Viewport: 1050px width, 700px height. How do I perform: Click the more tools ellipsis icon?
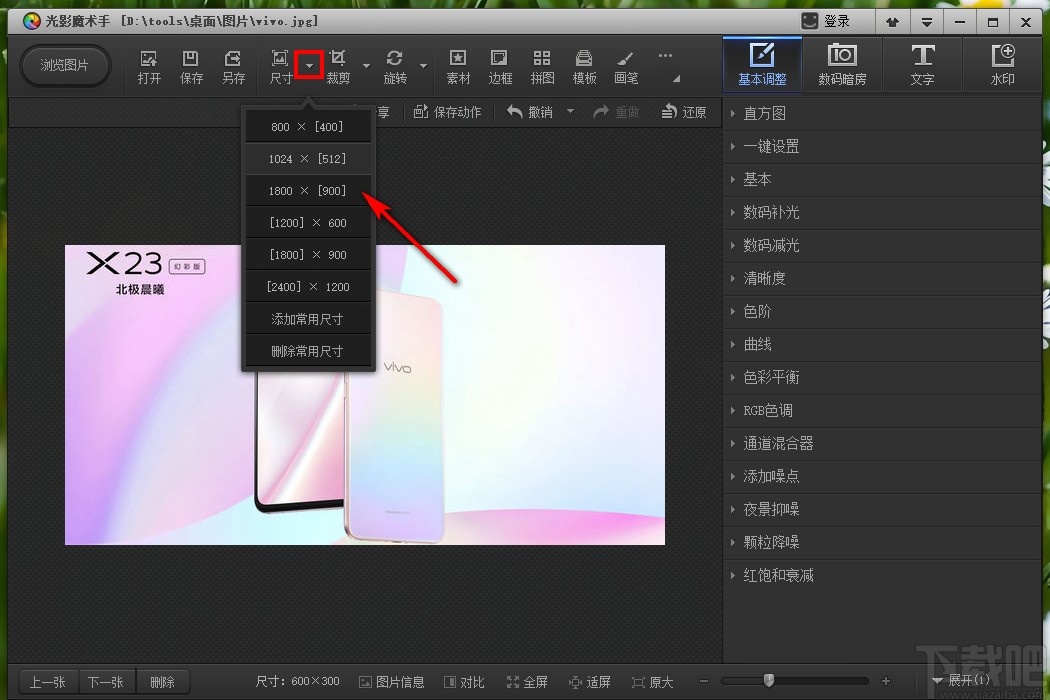pos(665,56)
